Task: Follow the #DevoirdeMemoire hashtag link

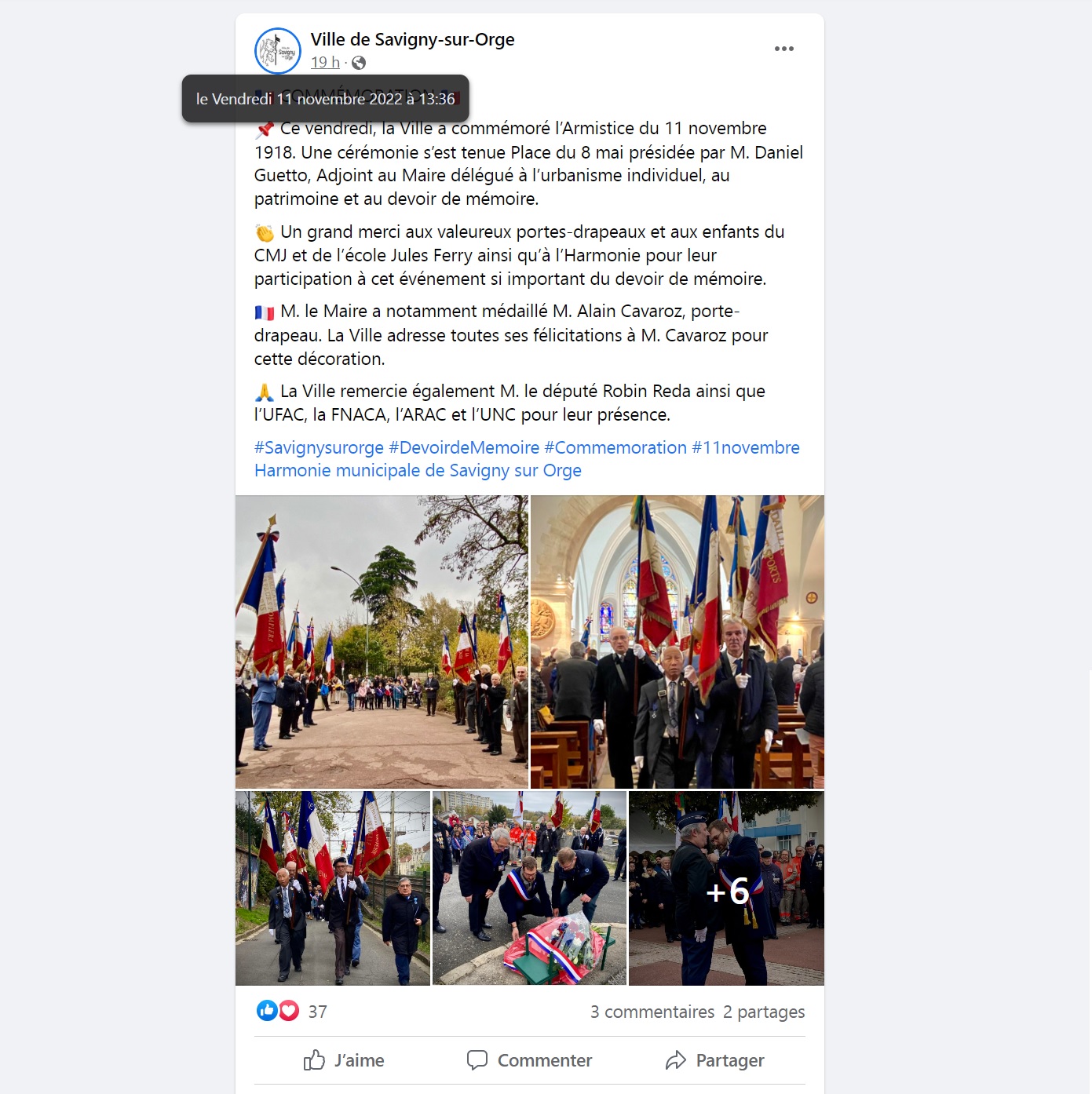Action: pyautogui.click(x=464, y=447)
